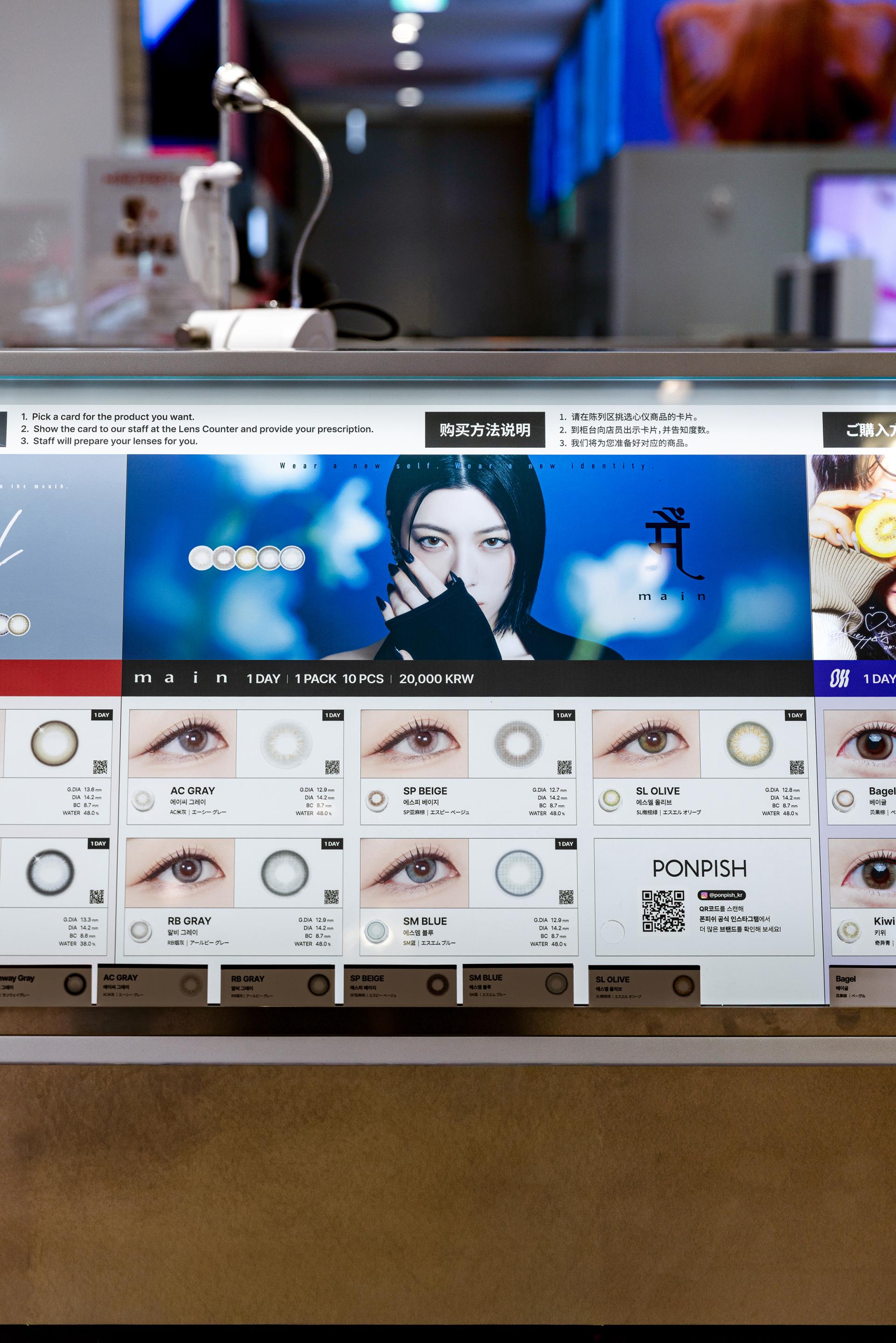Click the 'main' brand name in the black bar
Viewport: 896px width, 1343px height.
tap(181, 678)
